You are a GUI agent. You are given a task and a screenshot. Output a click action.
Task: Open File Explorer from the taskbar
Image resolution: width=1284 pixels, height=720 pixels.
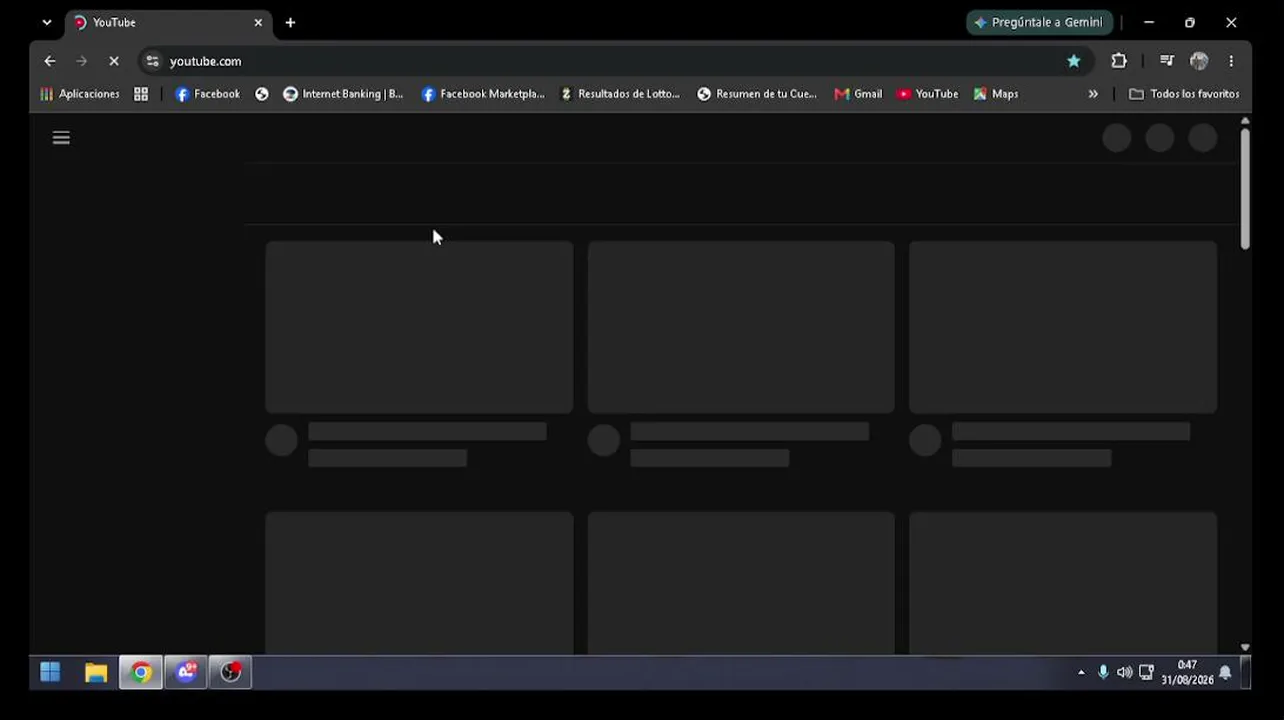(x=96, y=673)
